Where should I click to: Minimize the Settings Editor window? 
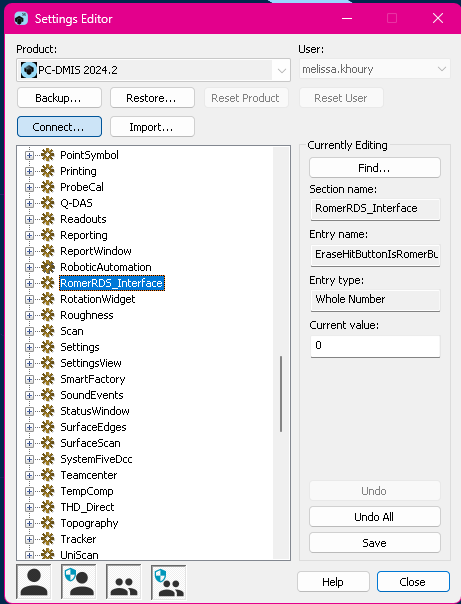347,18
